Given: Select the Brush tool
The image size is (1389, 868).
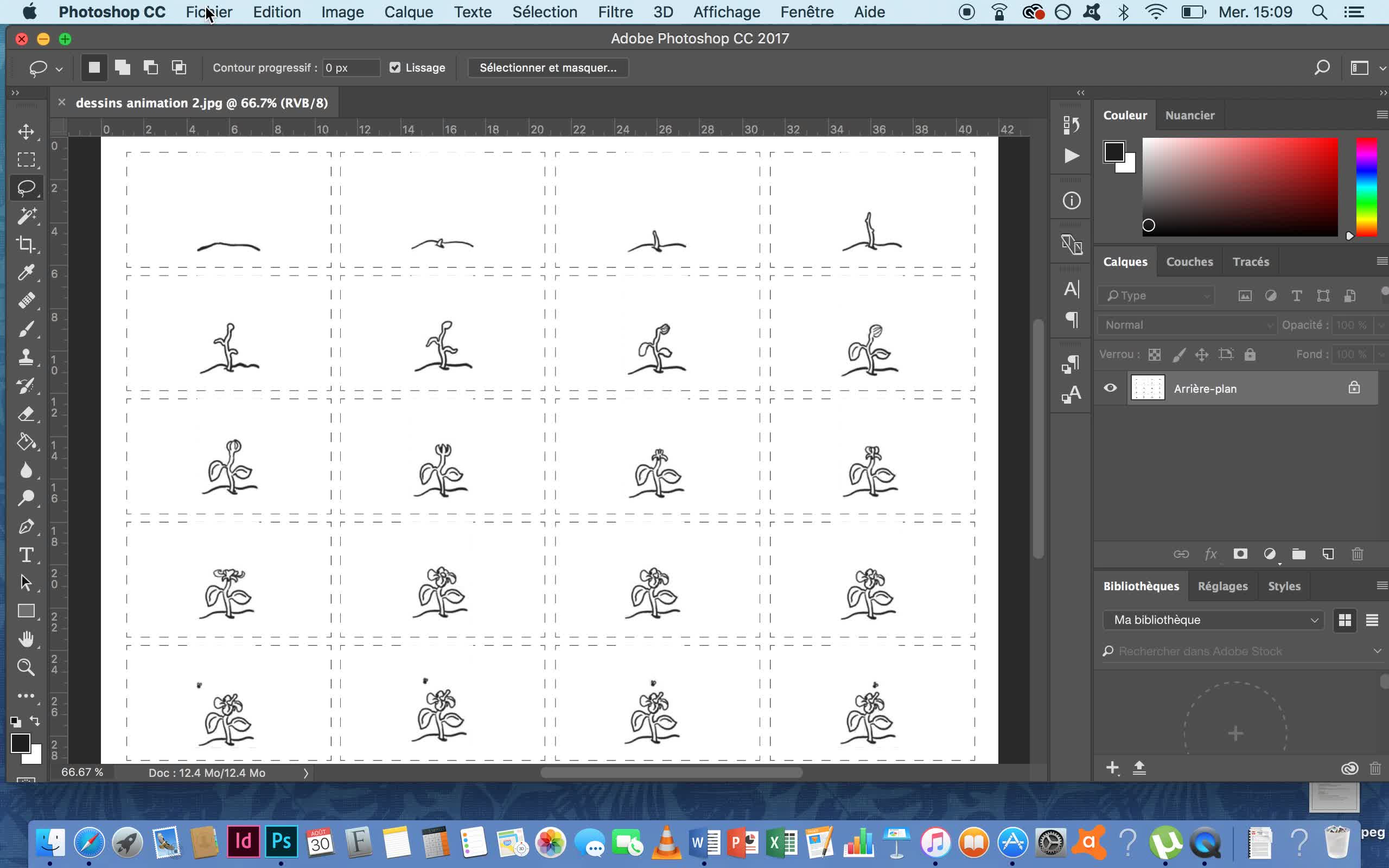Looking at the screenshot, I should (26, 329).
